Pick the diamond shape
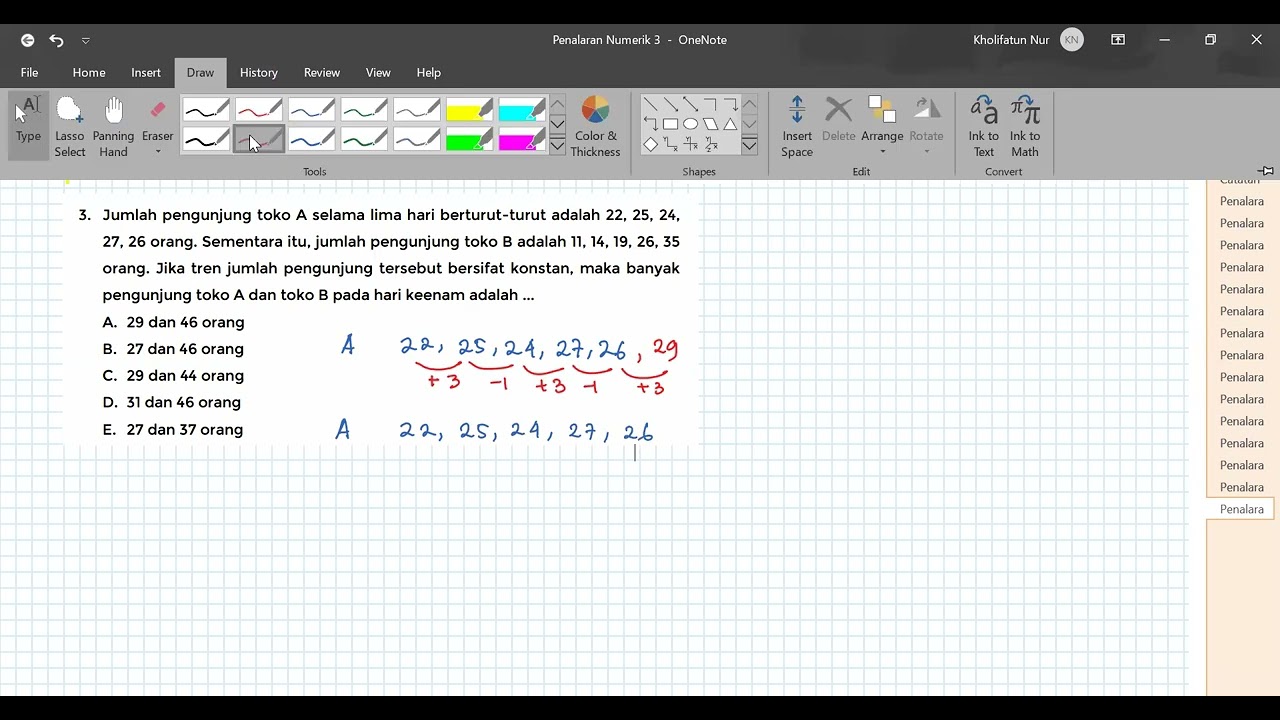 pyautogui.click(x=650, y=144)
